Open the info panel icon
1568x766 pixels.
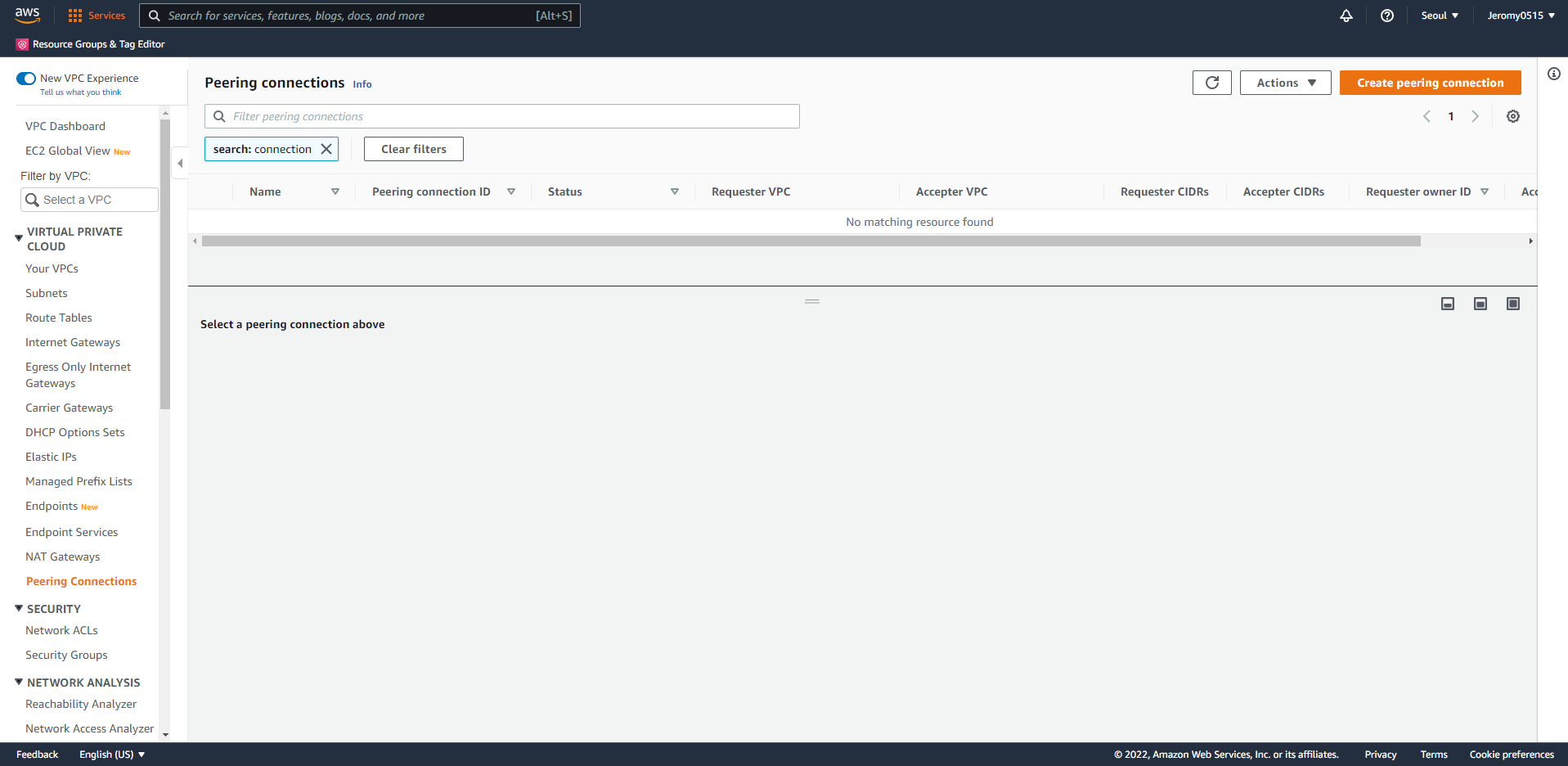(x=1554, y=74)
